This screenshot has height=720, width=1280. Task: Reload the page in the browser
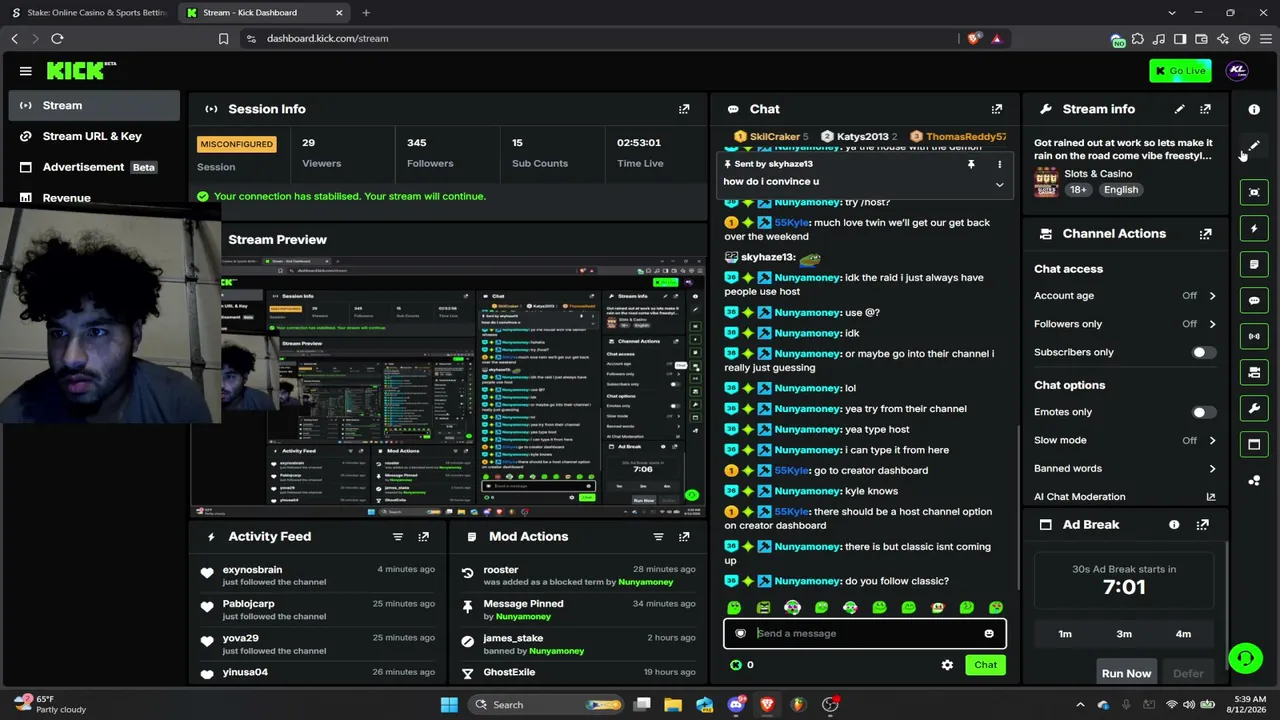pos(57,38)
